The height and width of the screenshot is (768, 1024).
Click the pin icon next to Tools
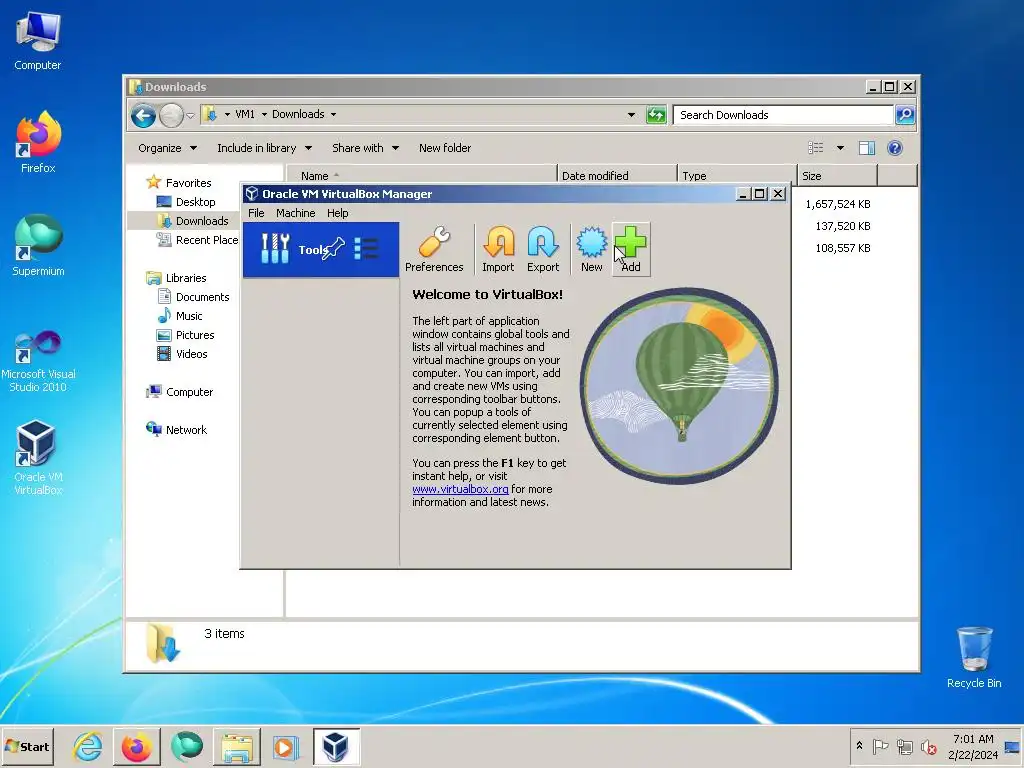coord(334,249)
